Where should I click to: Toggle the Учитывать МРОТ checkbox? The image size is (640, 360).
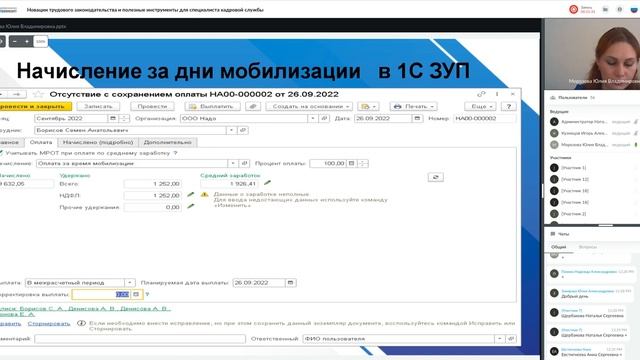(x=1, y=153)
